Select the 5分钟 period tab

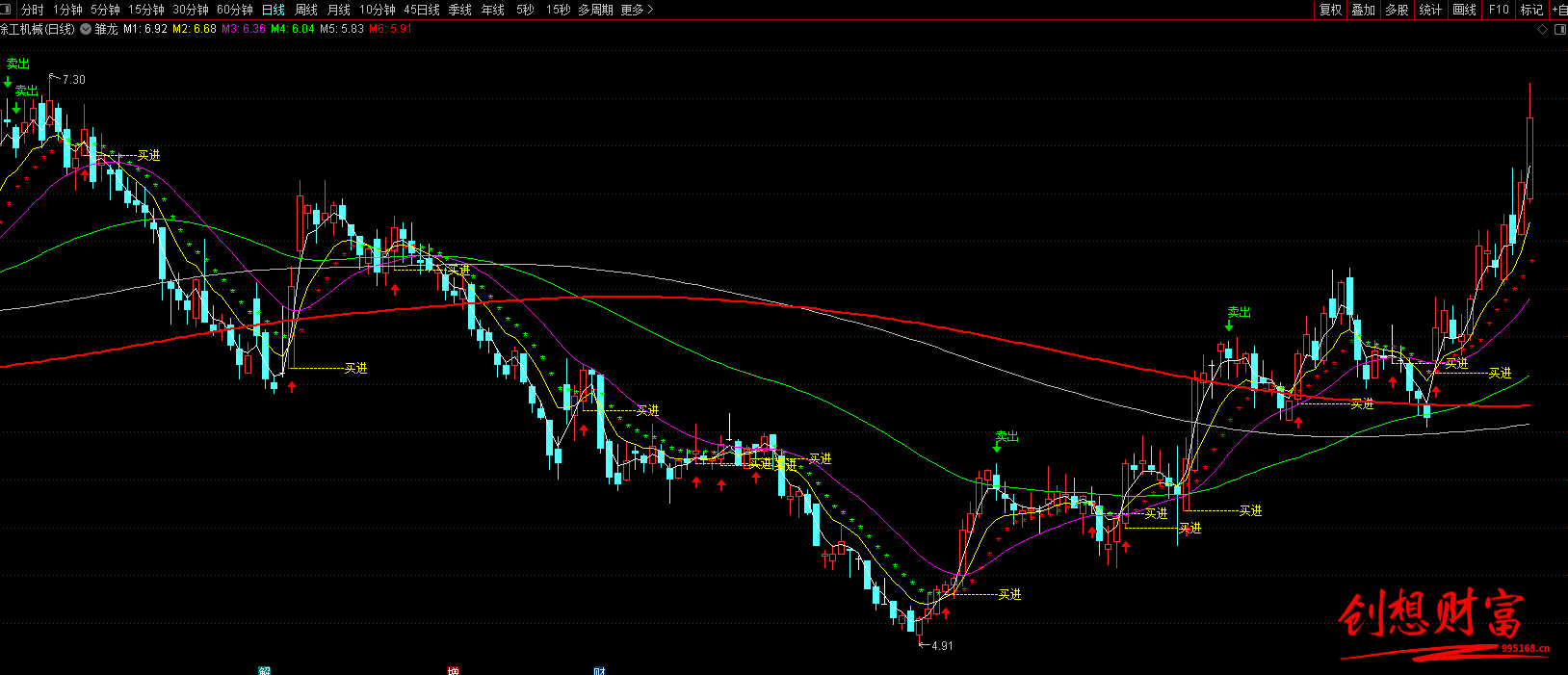tap(106, 10)
